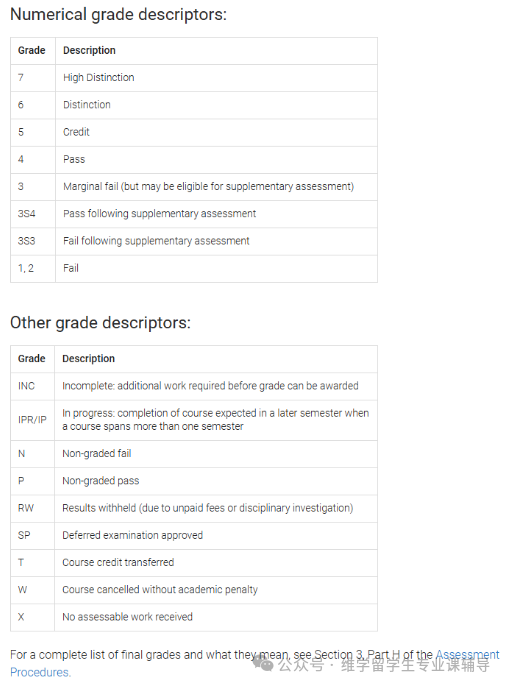Click No assessable work received row
506x685 pixels.
click(x=194, y=617)
